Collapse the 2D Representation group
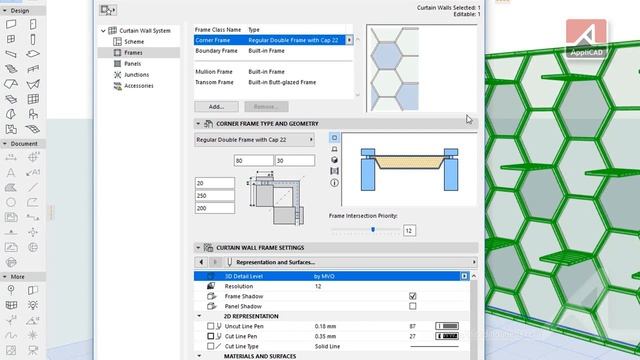 [x=199, y=316]
